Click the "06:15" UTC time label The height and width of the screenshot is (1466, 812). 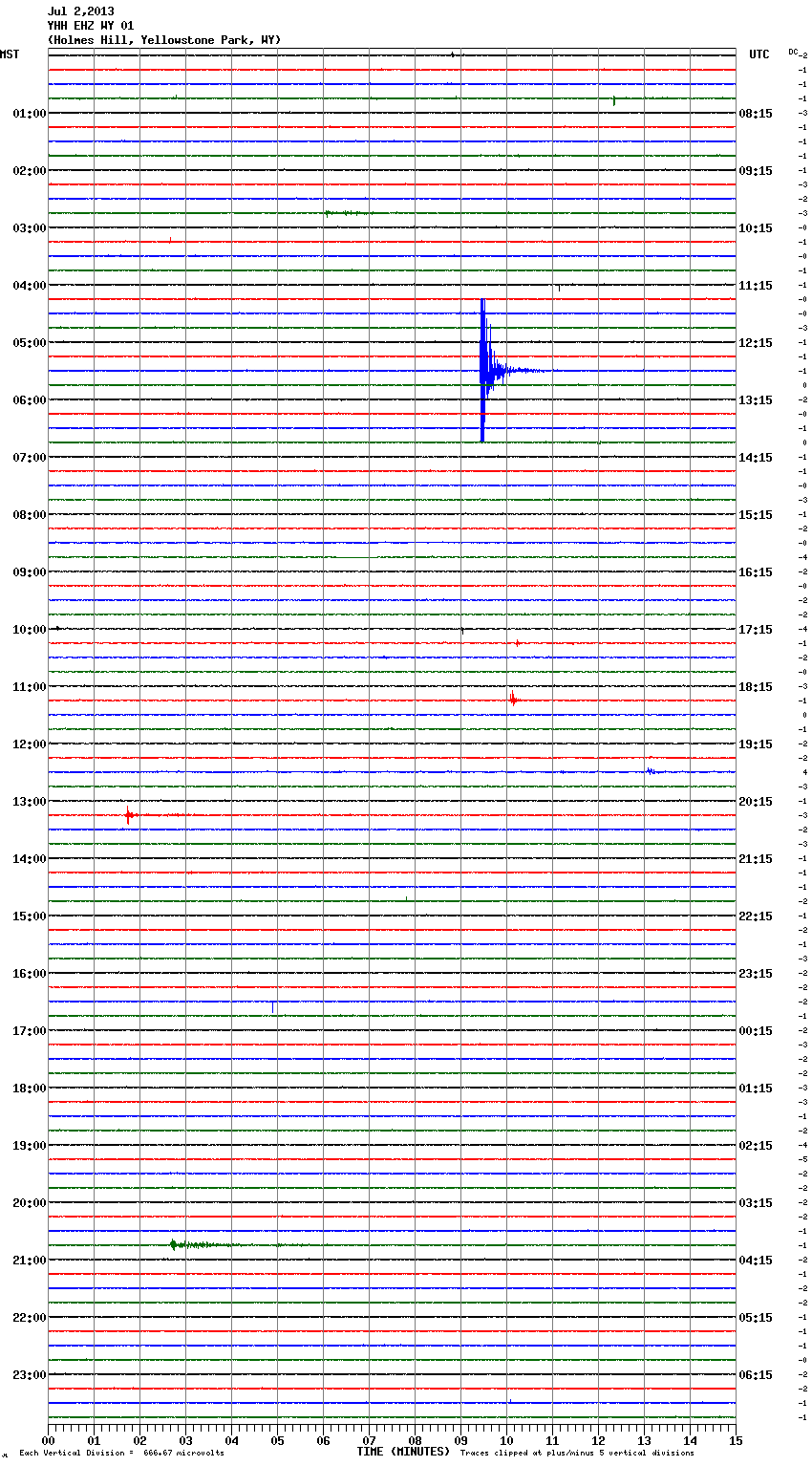pos(756,1375)
